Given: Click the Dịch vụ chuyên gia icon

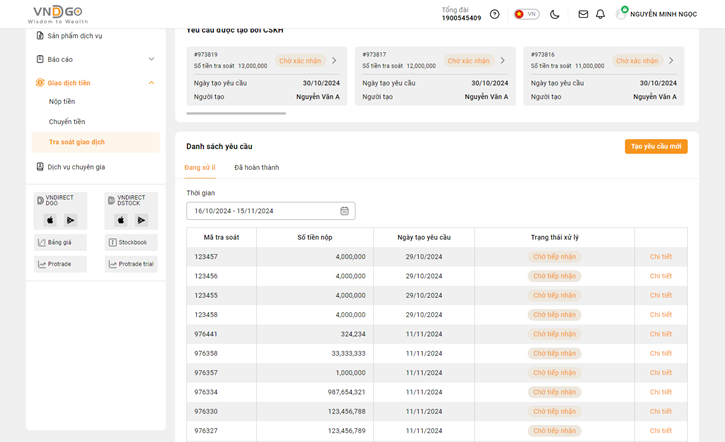Looking at the screenshot, I should point(40,166).
